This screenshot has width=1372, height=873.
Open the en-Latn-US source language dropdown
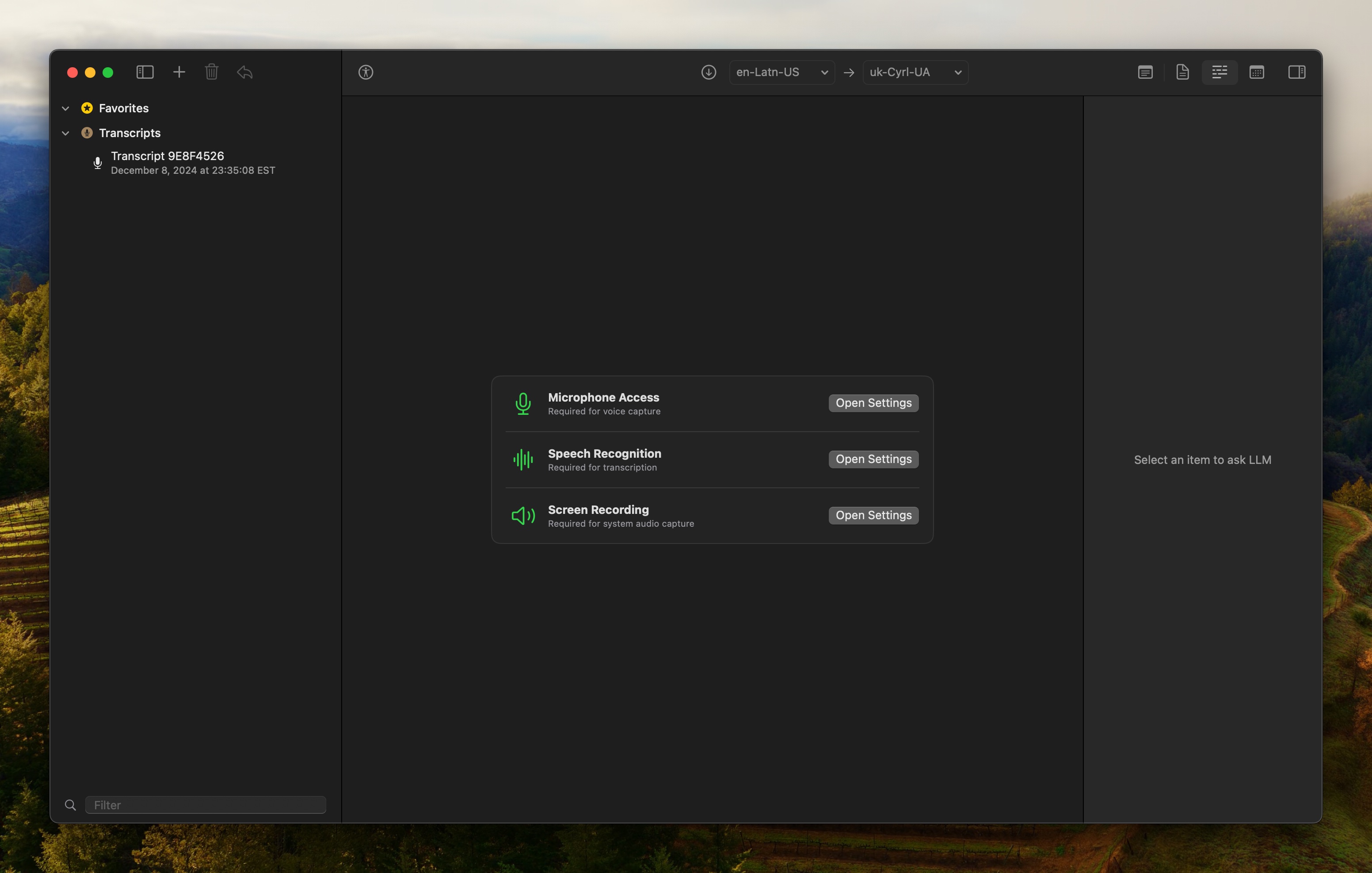[782, 73]
